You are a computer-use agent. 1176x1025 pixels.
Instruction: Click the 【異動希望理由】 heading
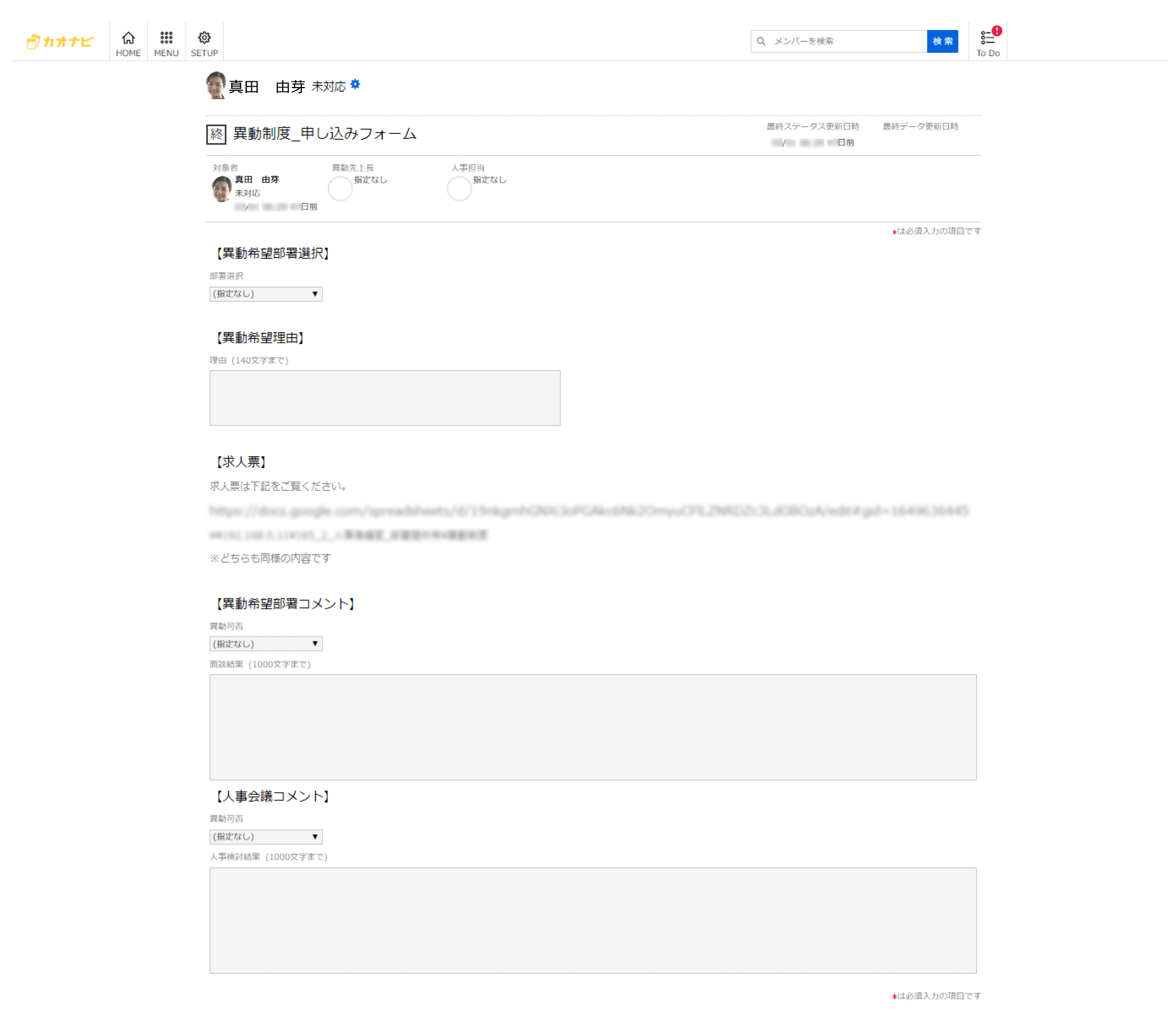[x=260, y=338]
